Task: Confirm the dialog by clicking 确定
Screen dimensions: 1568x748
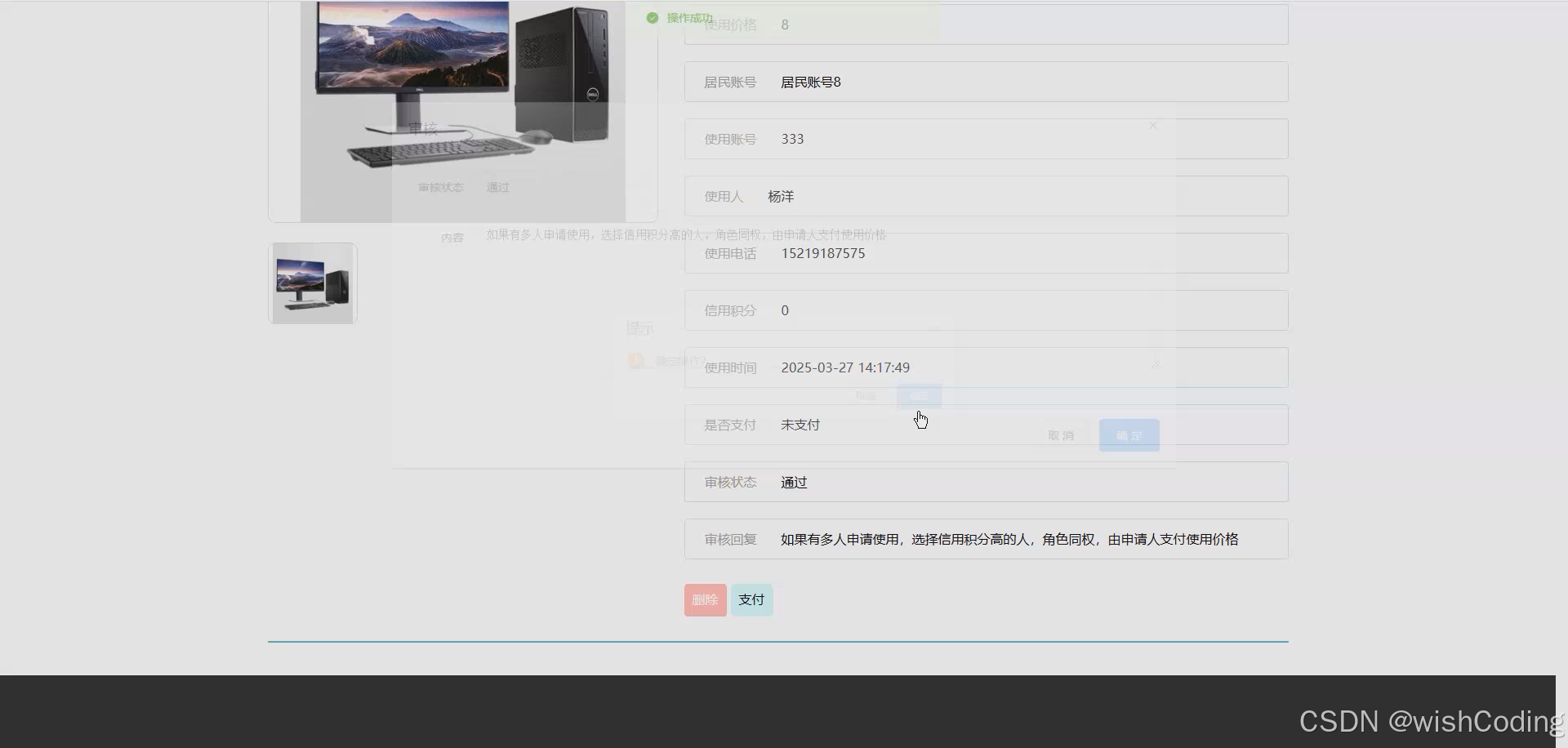Action: 1129,434
